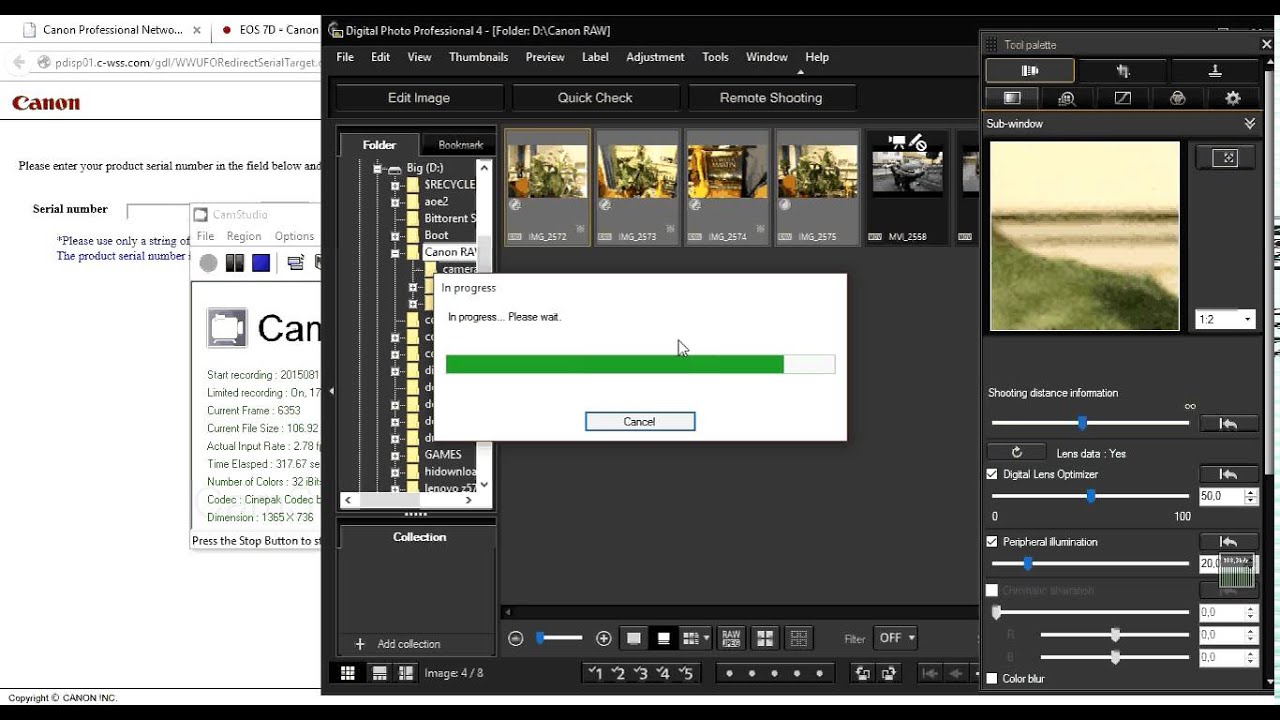This screenshot has height=720, width=1280.
Task: Collapse the Canon RAW folder node
Action: click(395, 252)
